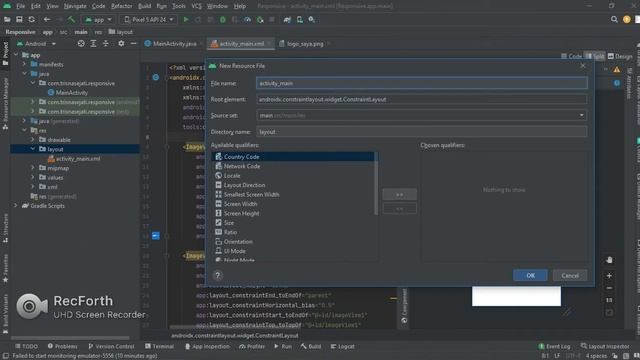Click the add qualifier >> button
This screenshot has height=360, width=640.
click(400, 195)
